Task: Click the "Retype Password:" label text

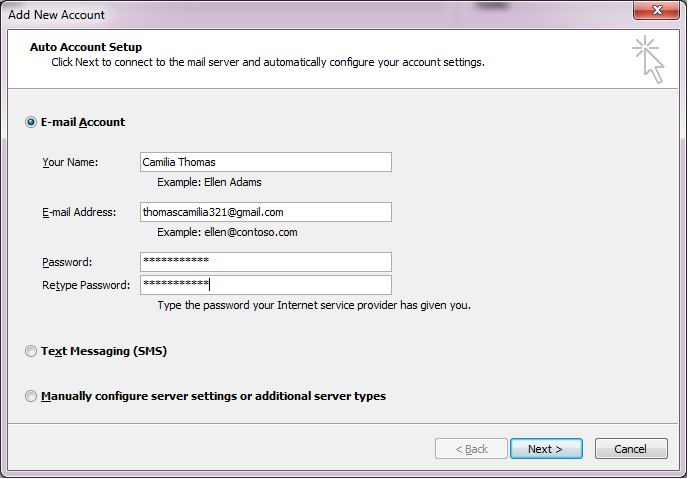Action: (x=86, y=285)
